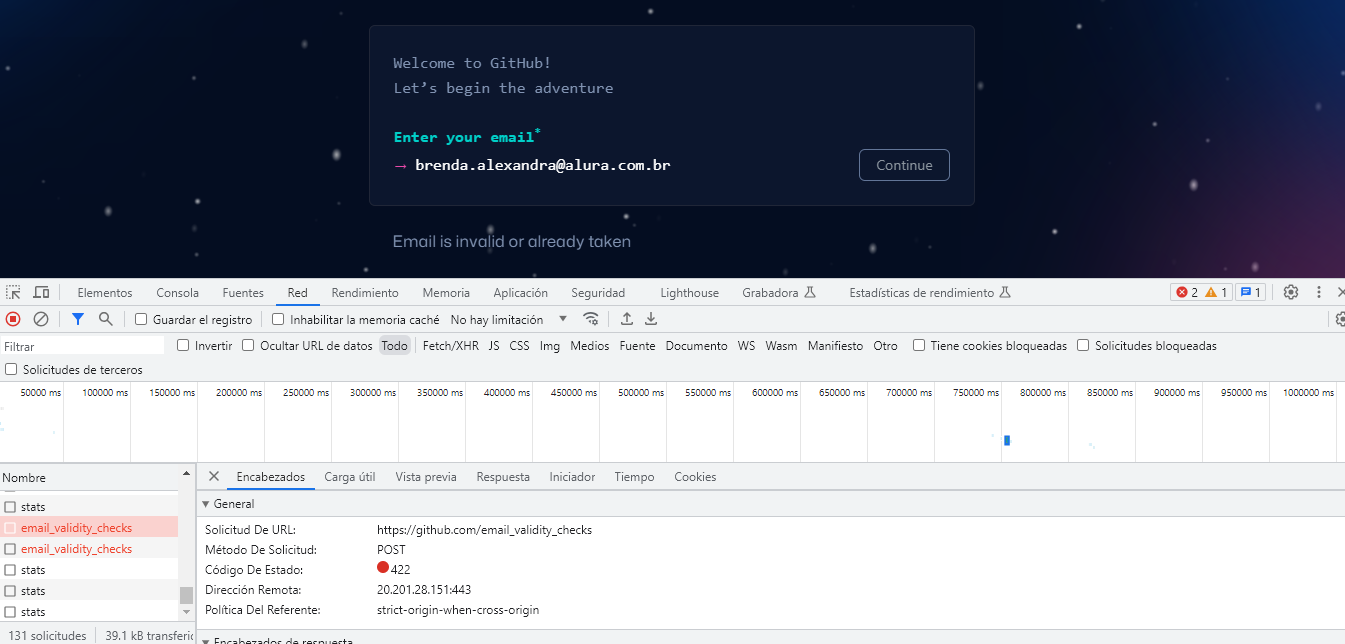Close the request details pane
Image resolution: width=1345 pixels, height=644 pixels.
(213, 477)
